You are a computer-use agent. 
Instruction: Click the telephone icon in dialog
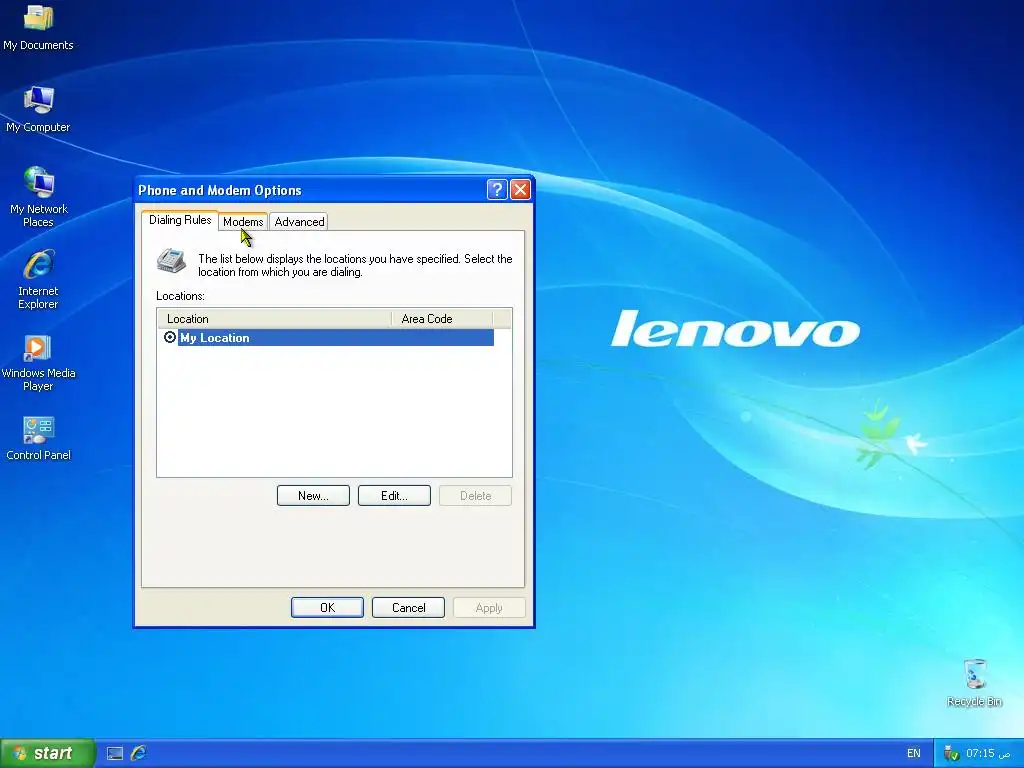[172, 260]
